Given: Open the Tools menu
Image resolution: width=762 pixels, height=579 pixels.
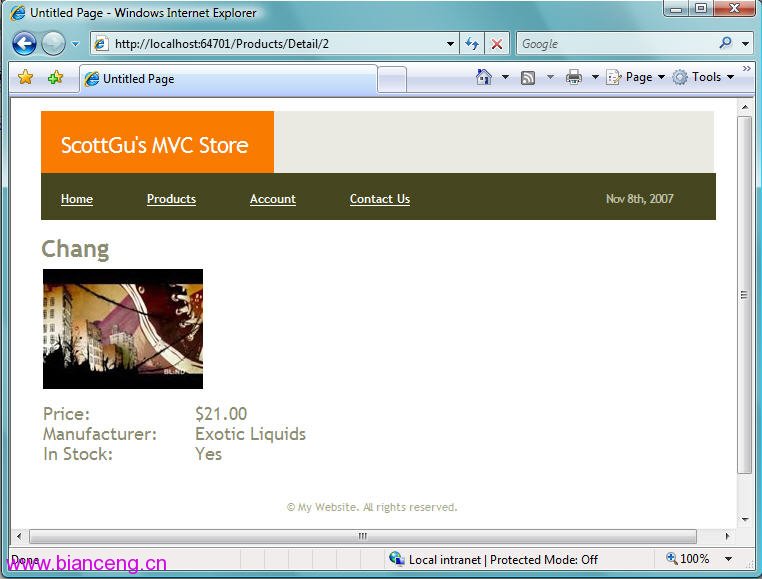Looking at the screenshot, I should click(x=703, y=77).
